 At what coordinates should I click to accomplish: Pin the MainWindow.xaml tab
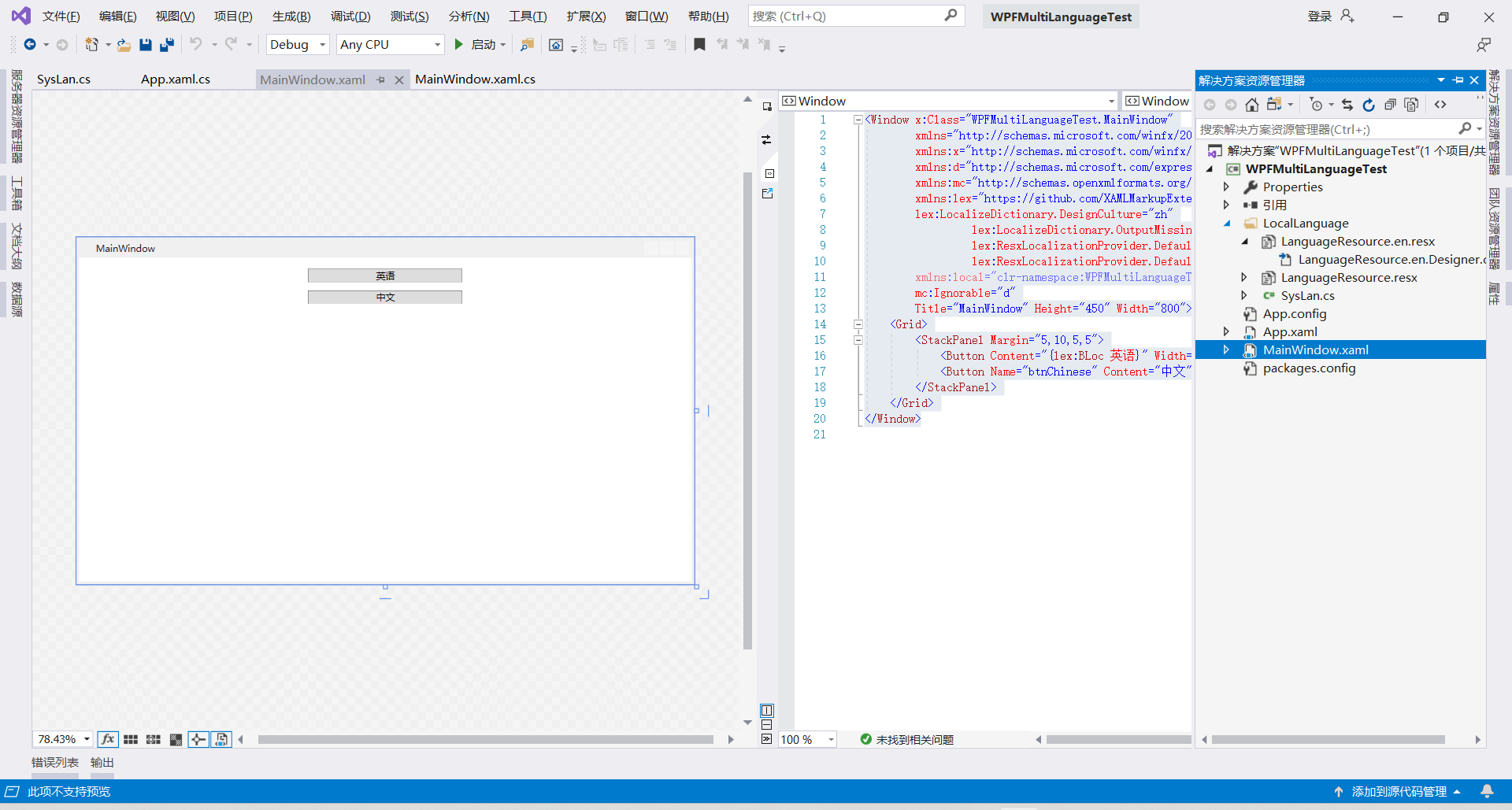click(381, 80)
